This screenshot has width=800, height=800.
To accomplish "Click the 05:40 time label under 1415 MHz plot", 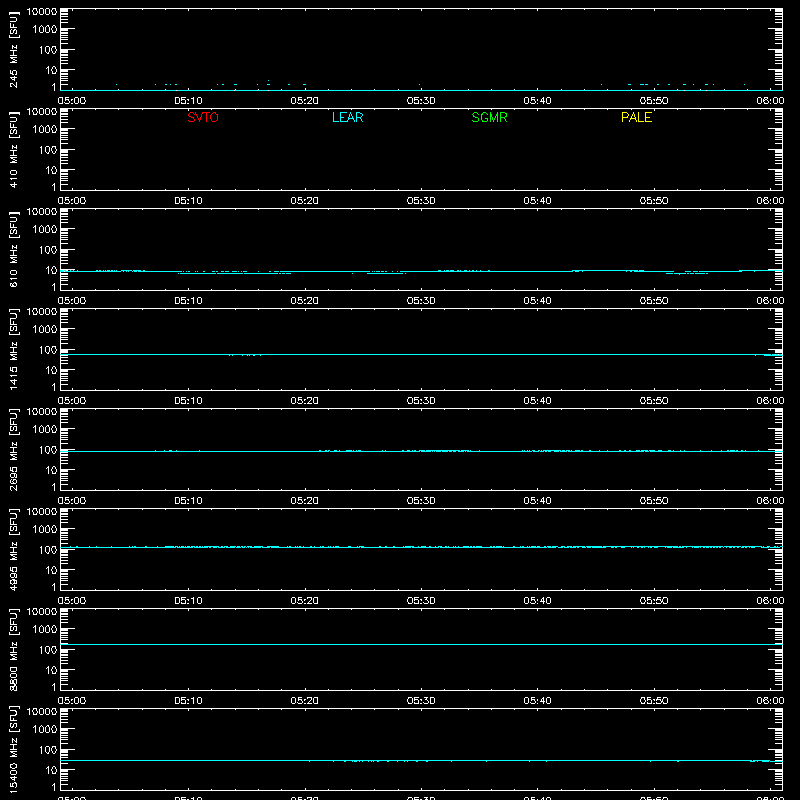I will click(537, 401).
